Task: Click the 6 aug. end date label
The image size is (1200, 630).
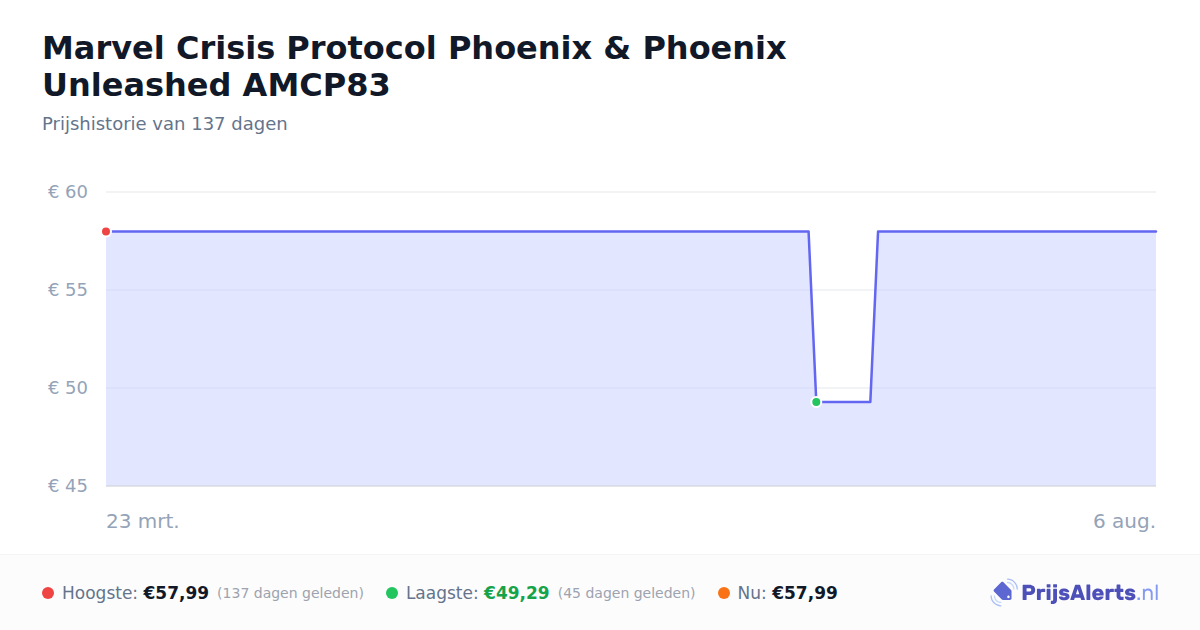Action: 1124,521
